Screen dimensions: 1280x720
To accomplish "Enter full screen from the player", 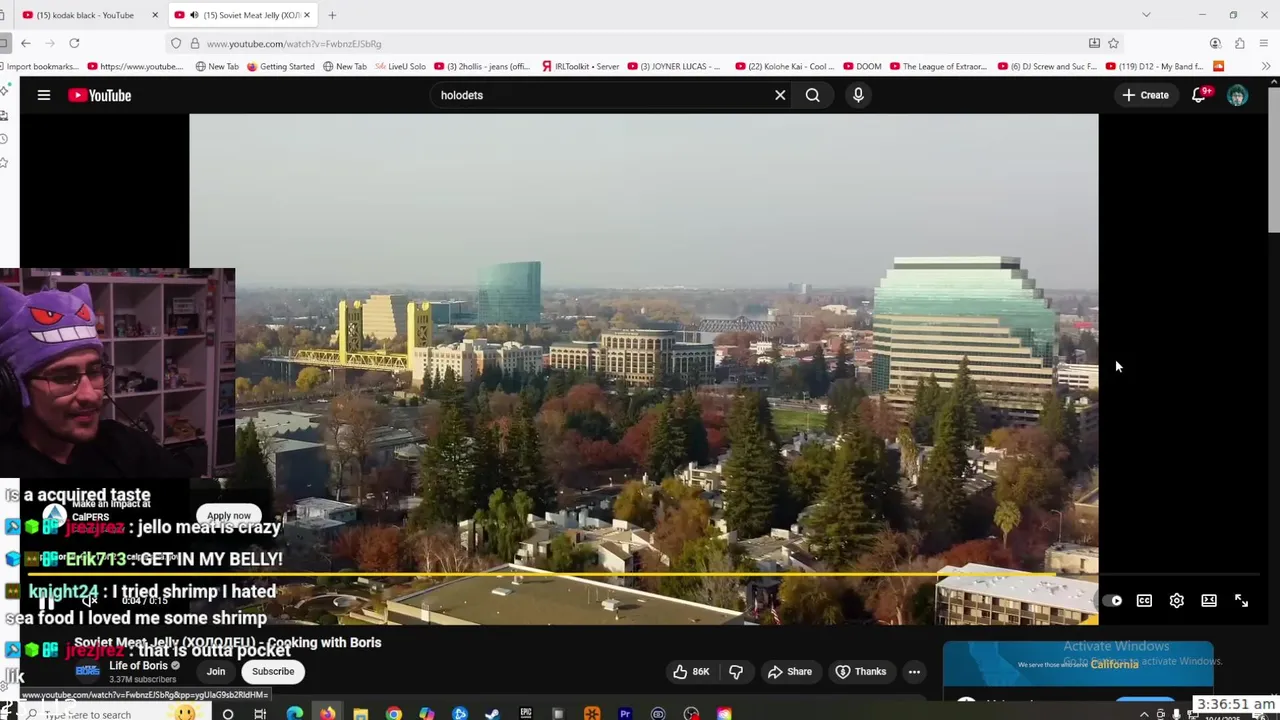I will tap(1241, 601).
